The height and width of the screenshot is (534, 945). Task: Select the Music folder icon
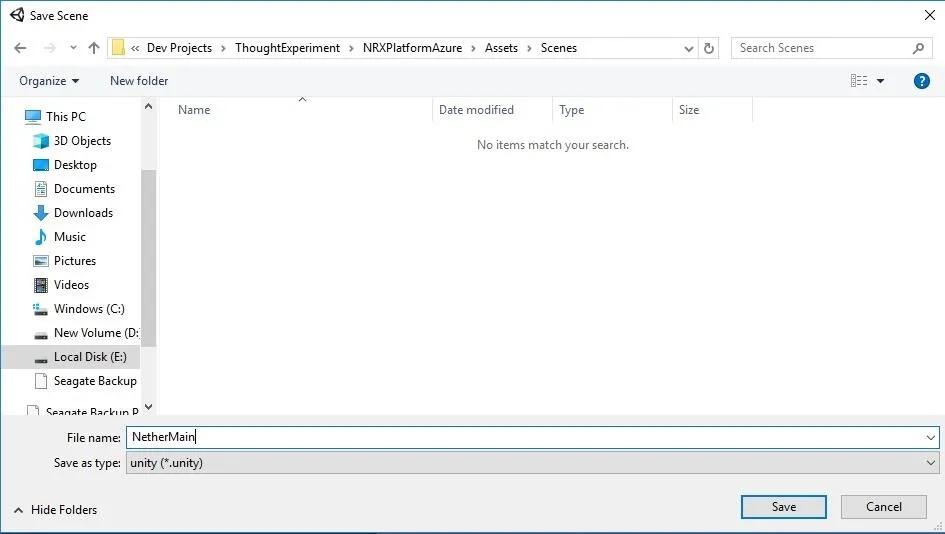41,237
